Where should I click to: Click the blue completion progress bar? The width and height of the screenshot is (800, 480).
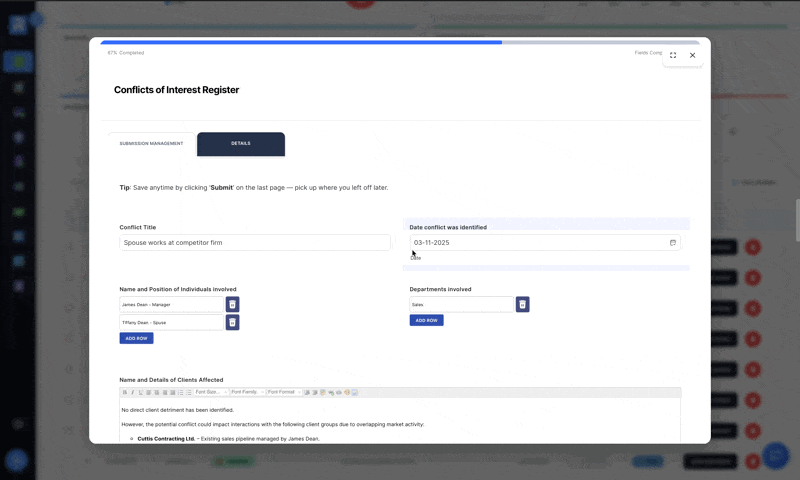(301, 42)
